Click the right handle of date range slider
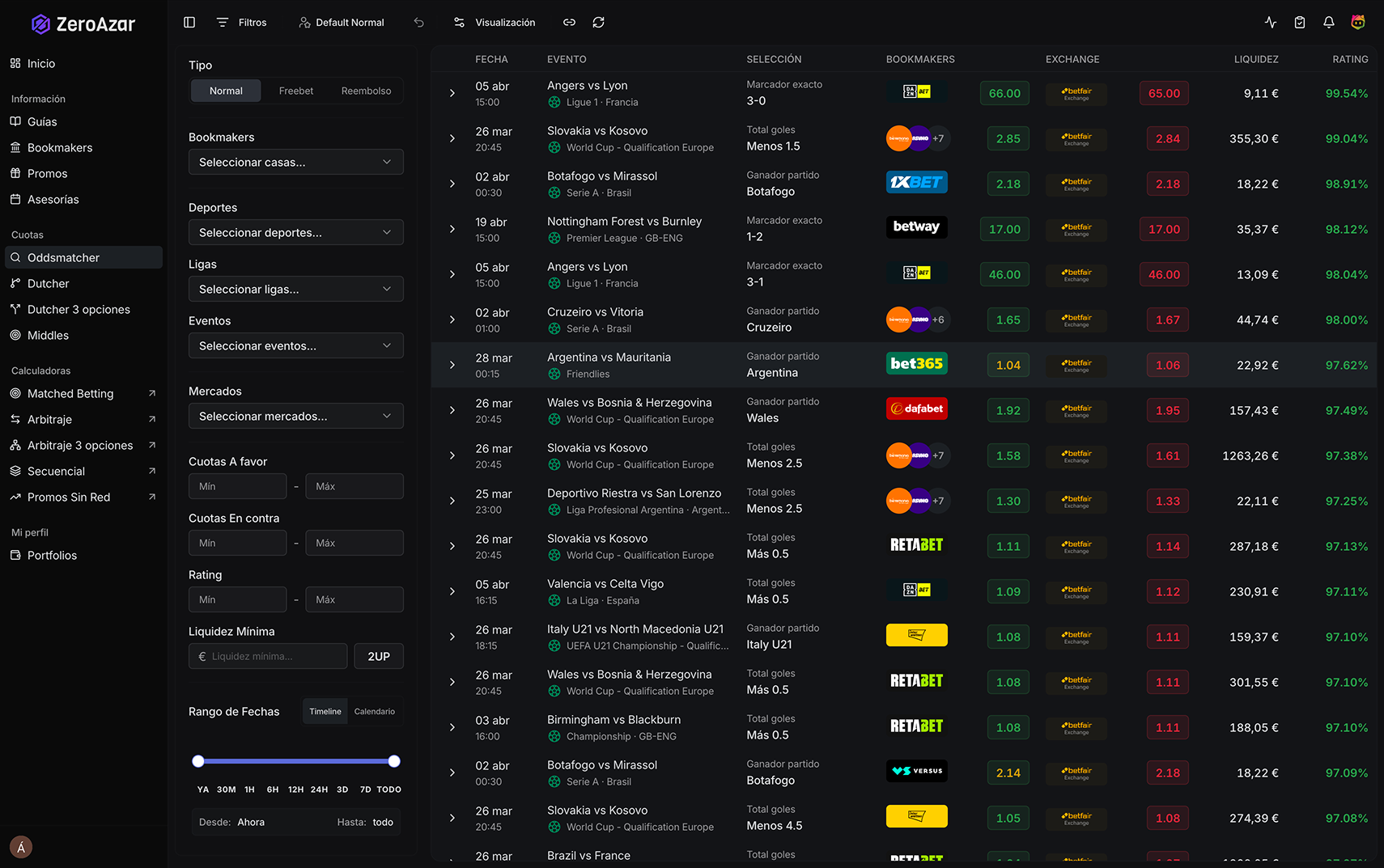 [394, 761]
